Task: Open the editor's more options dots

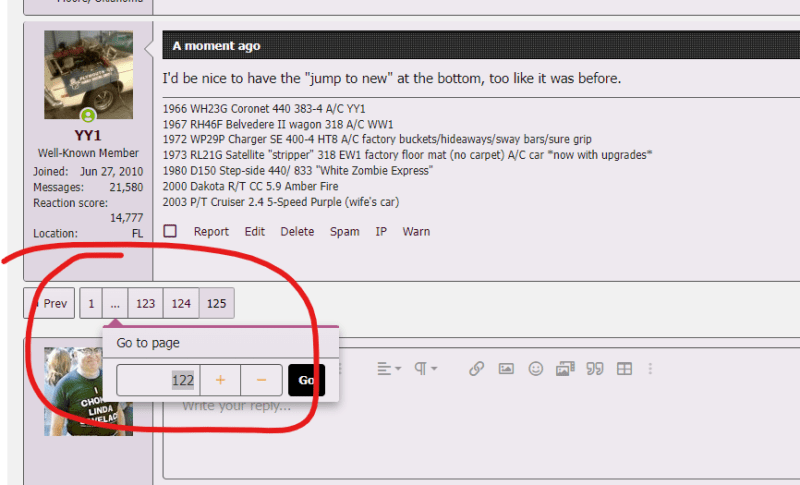Action: (651, 369)
